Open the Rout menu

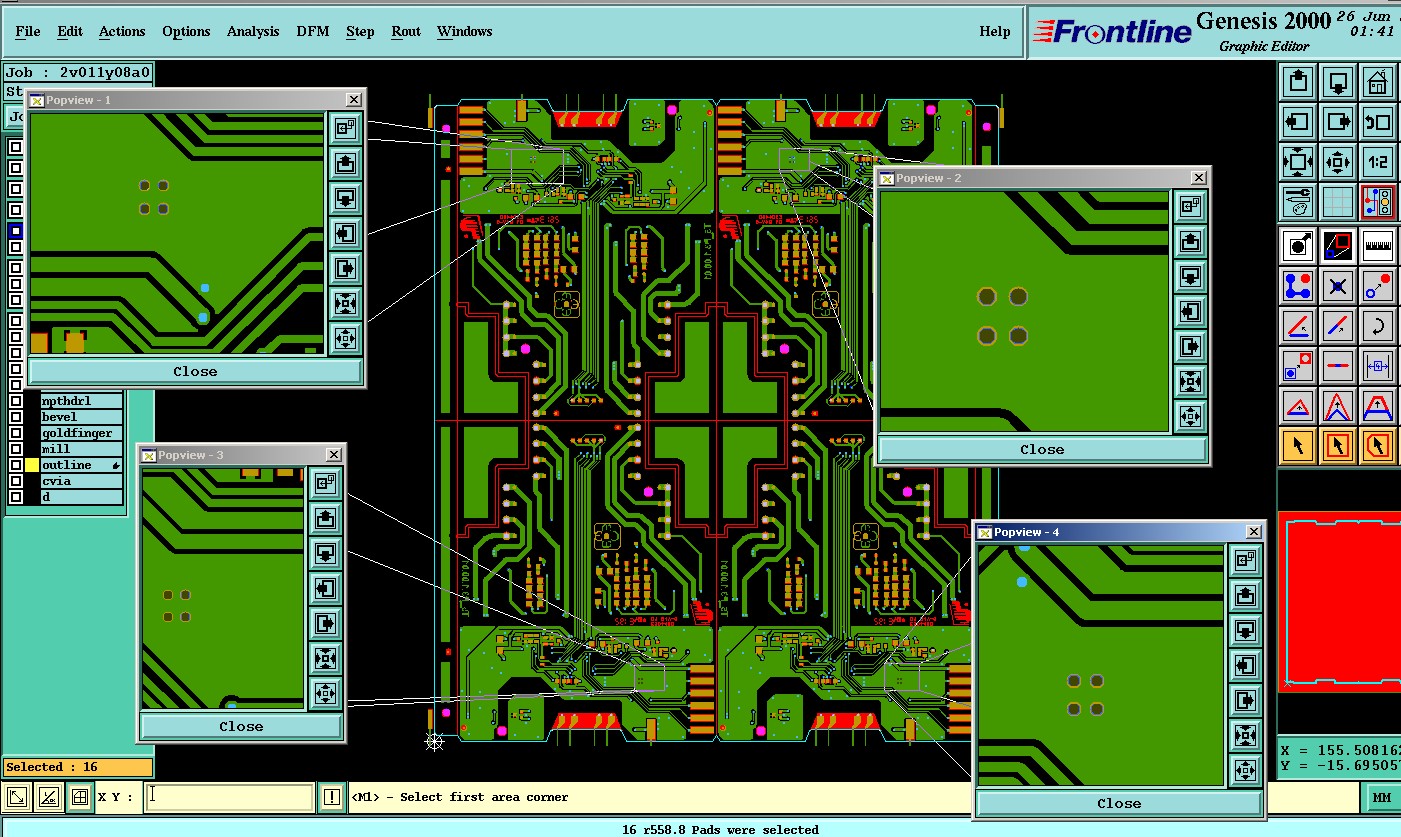406,31
